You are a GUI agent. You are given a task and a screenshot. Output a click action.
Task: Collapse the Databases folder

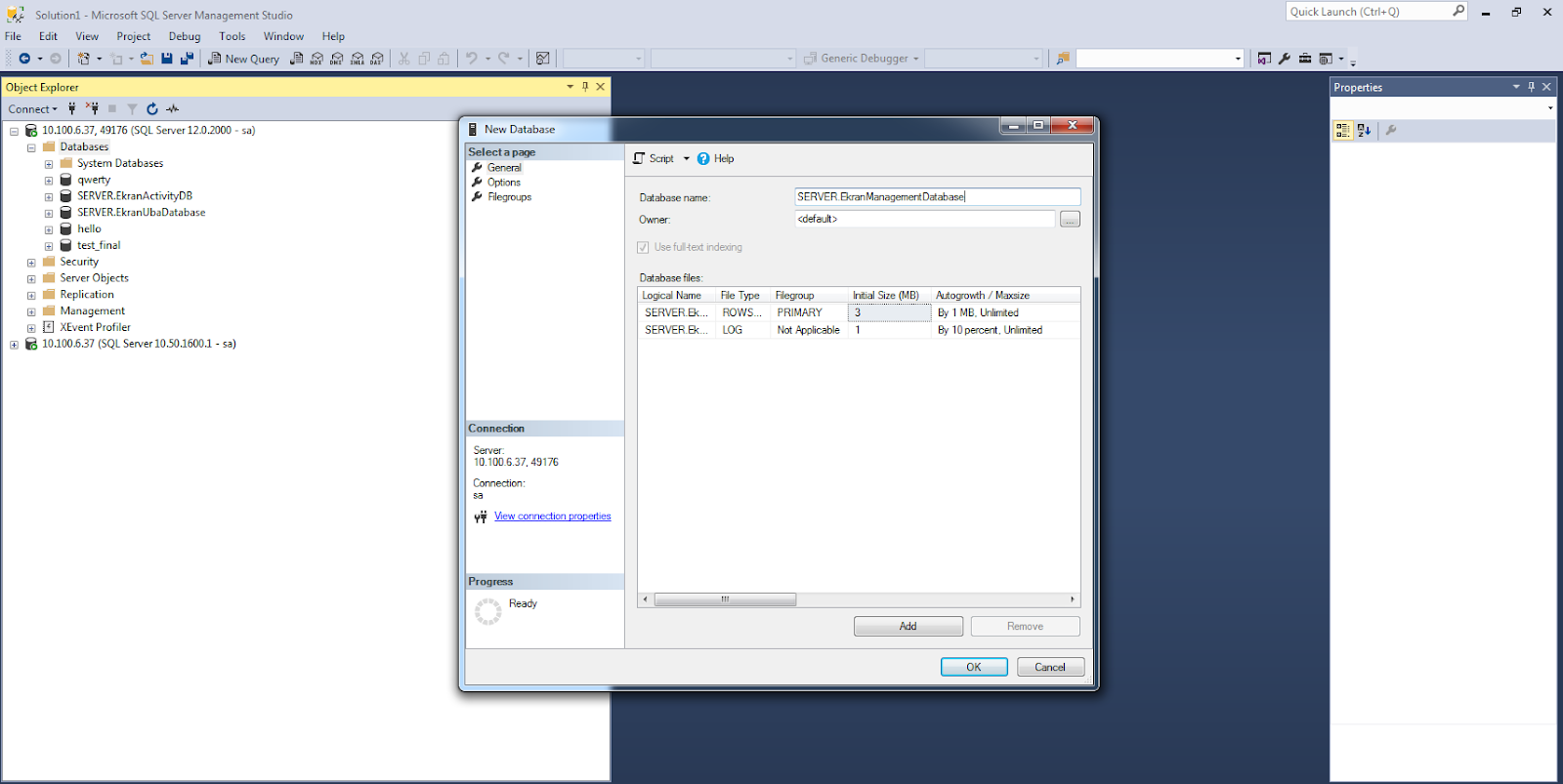(x=31, y=147)
